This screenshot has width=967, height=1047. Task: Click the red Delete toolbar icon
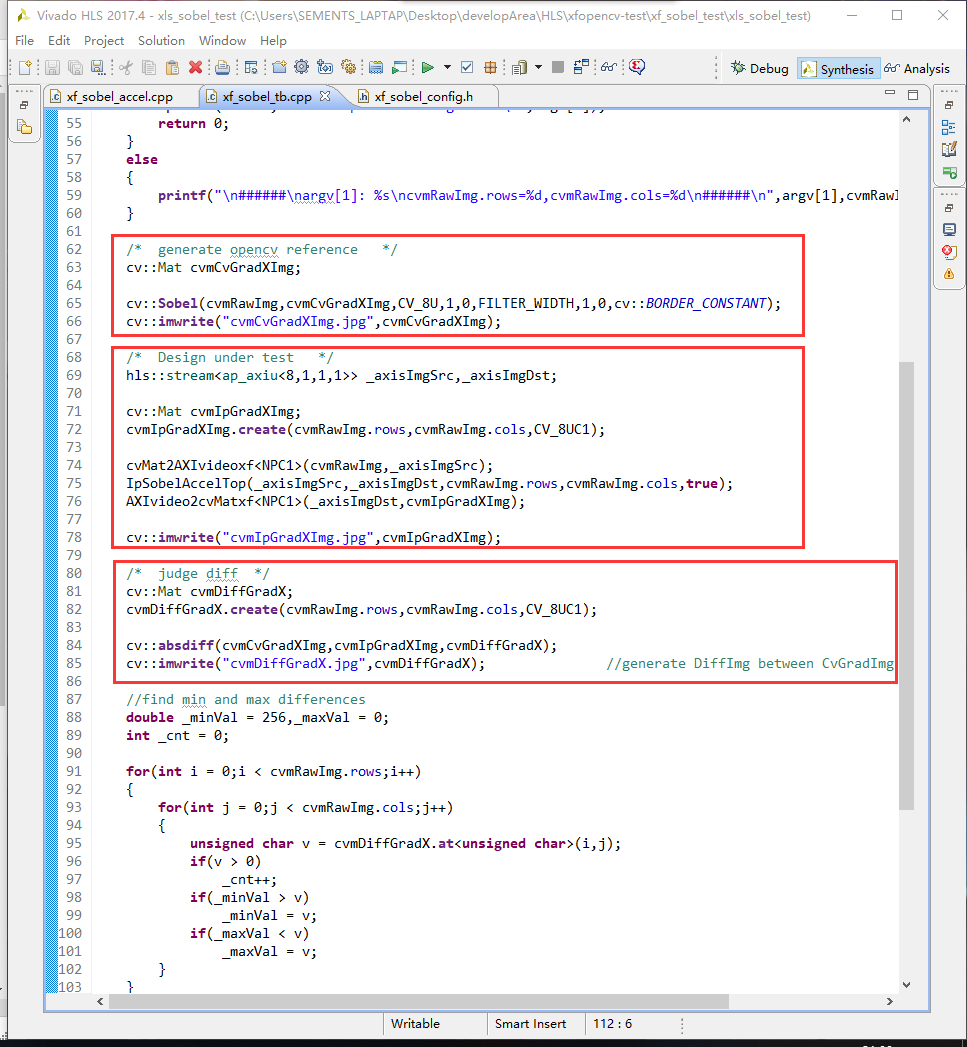[196, 67]
